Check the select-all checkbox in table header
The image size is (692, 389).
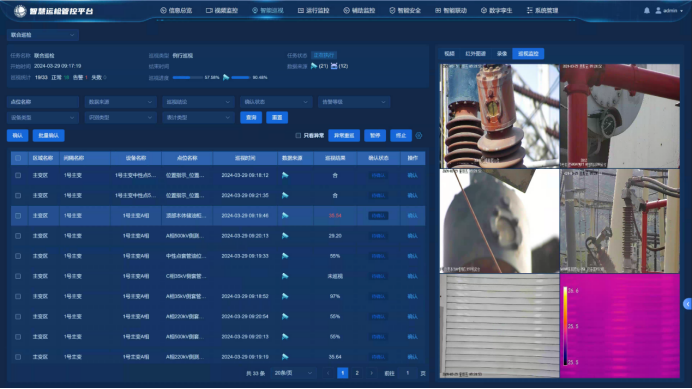(18, 158)
